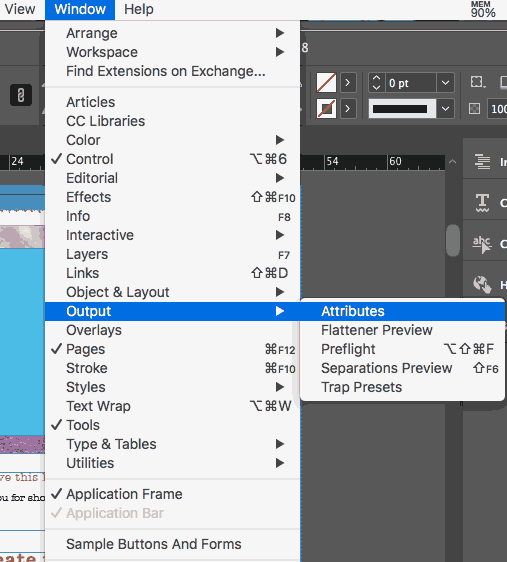The height and width of the screenshot is (562, 507).
Task: Open the Stroke panel
Action: 173,368
